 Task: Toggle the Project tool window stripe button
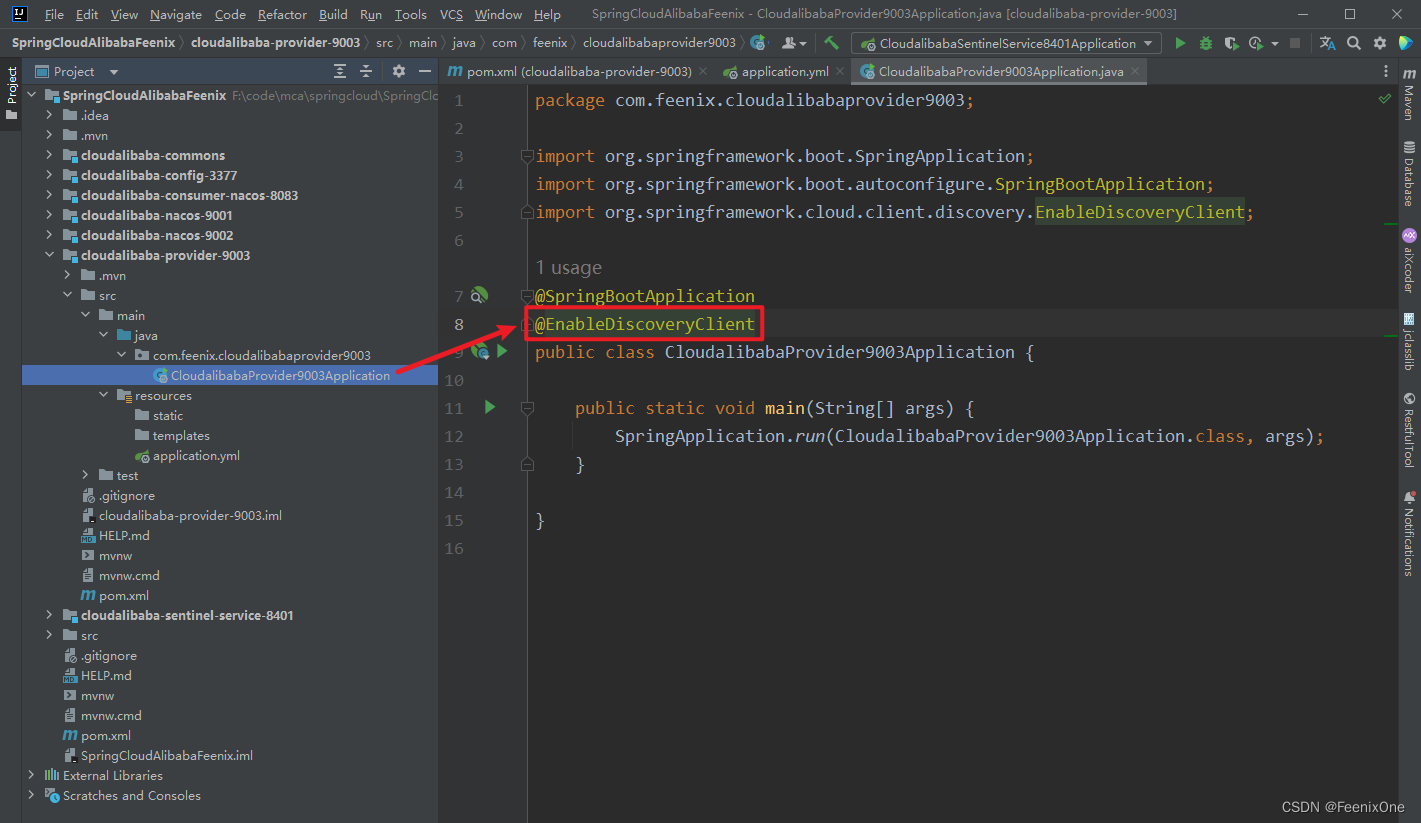[11, 92]
